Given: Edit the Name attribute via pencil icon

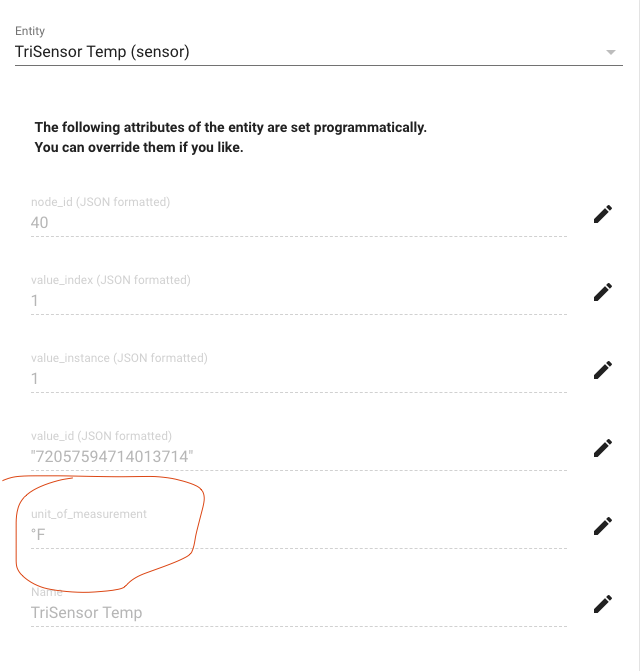Looking at the screenshot, I should 603,604.
